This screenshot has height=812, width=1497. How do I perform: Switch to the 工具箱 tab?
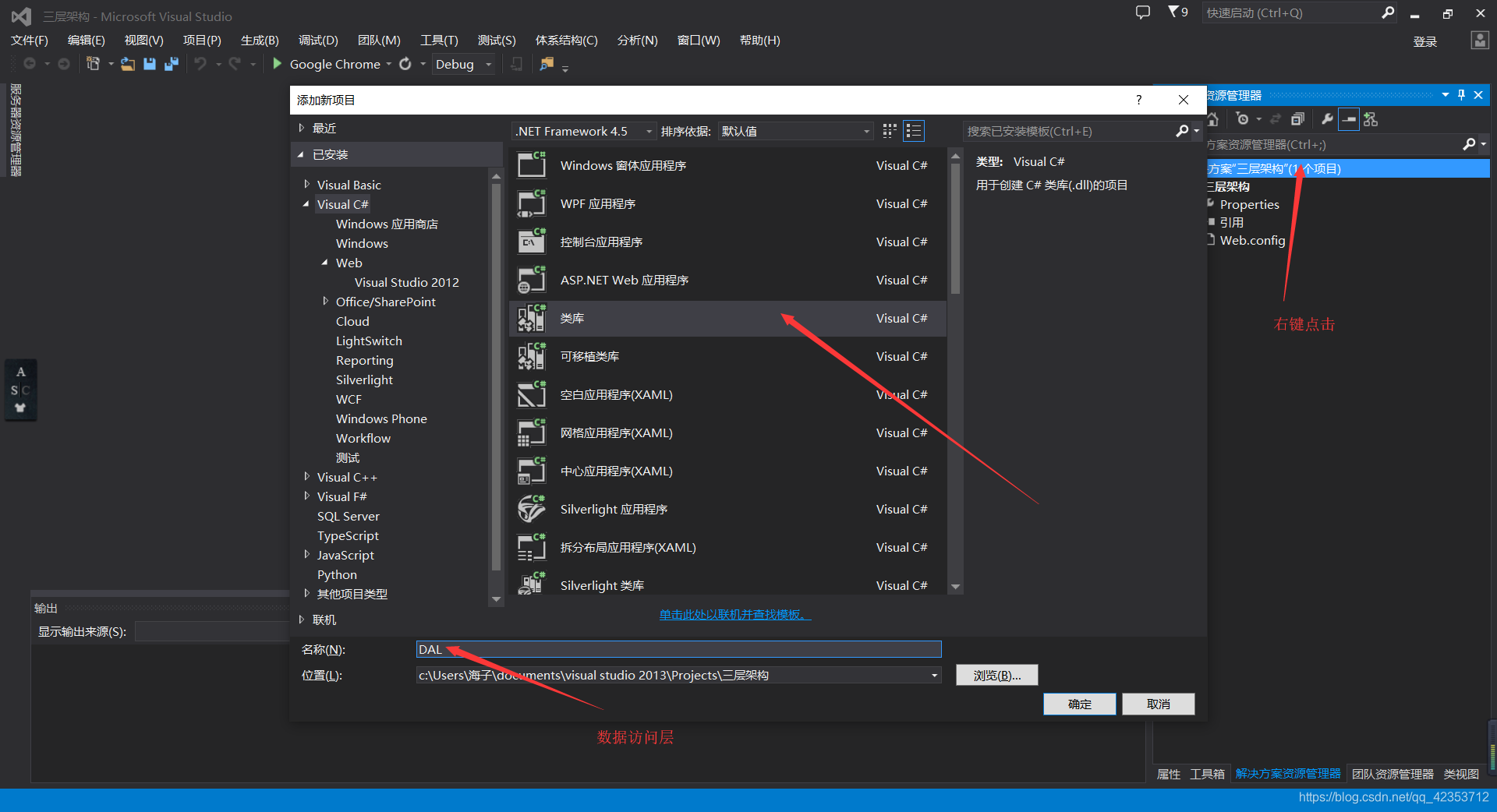tap(1207, 774)
